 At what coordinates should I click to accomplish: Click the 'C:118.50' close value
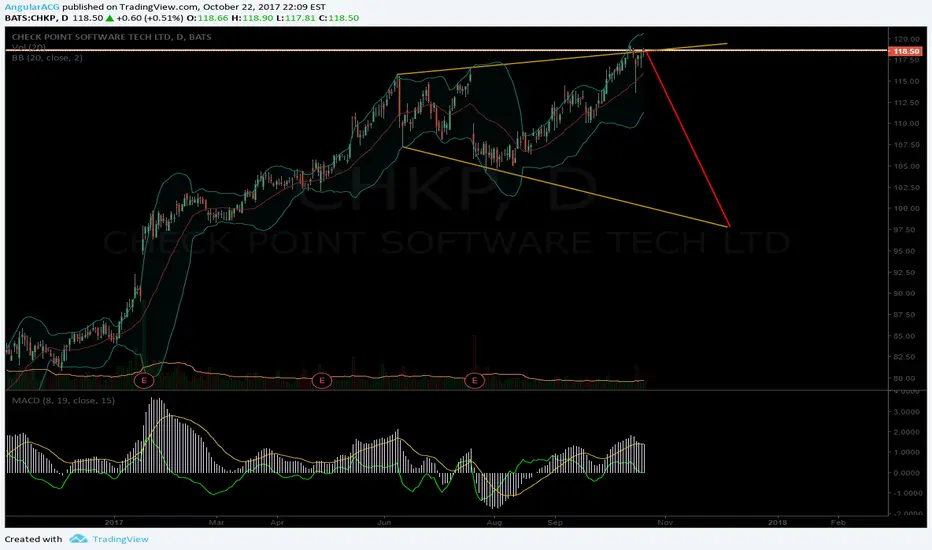tap(339, 18)
